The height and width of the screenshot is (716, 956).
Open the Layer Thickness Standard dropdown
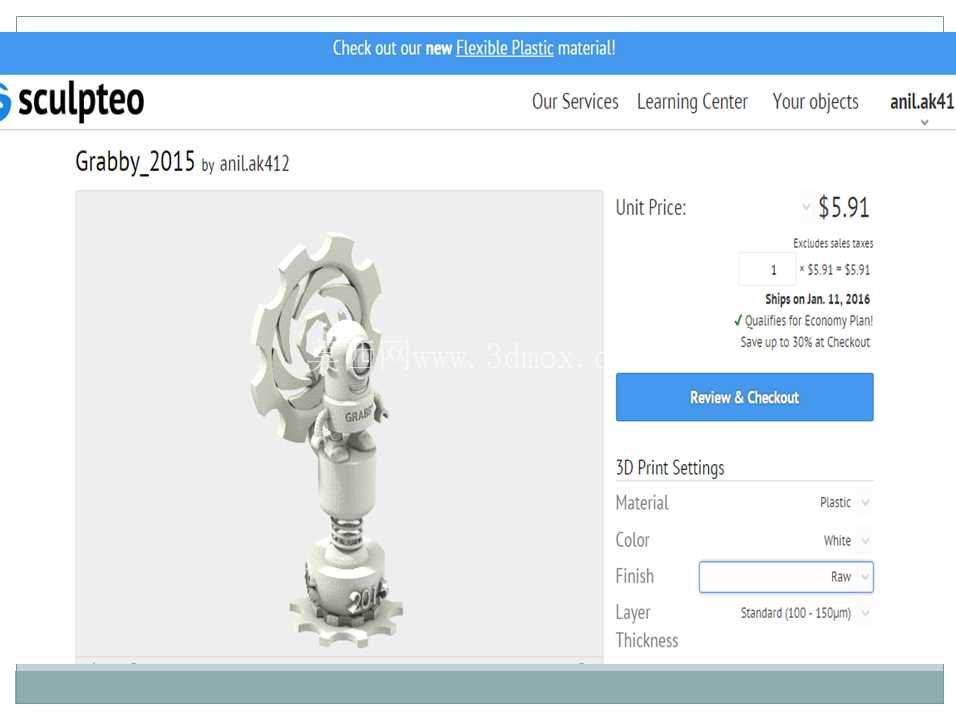(x=805, y=613)
